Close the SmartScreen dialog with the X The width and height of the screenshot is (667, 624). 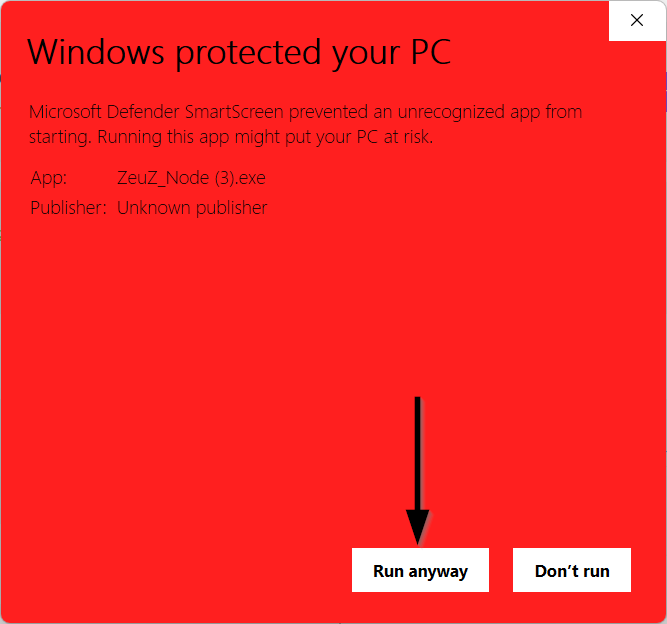(x=637, y=20)
